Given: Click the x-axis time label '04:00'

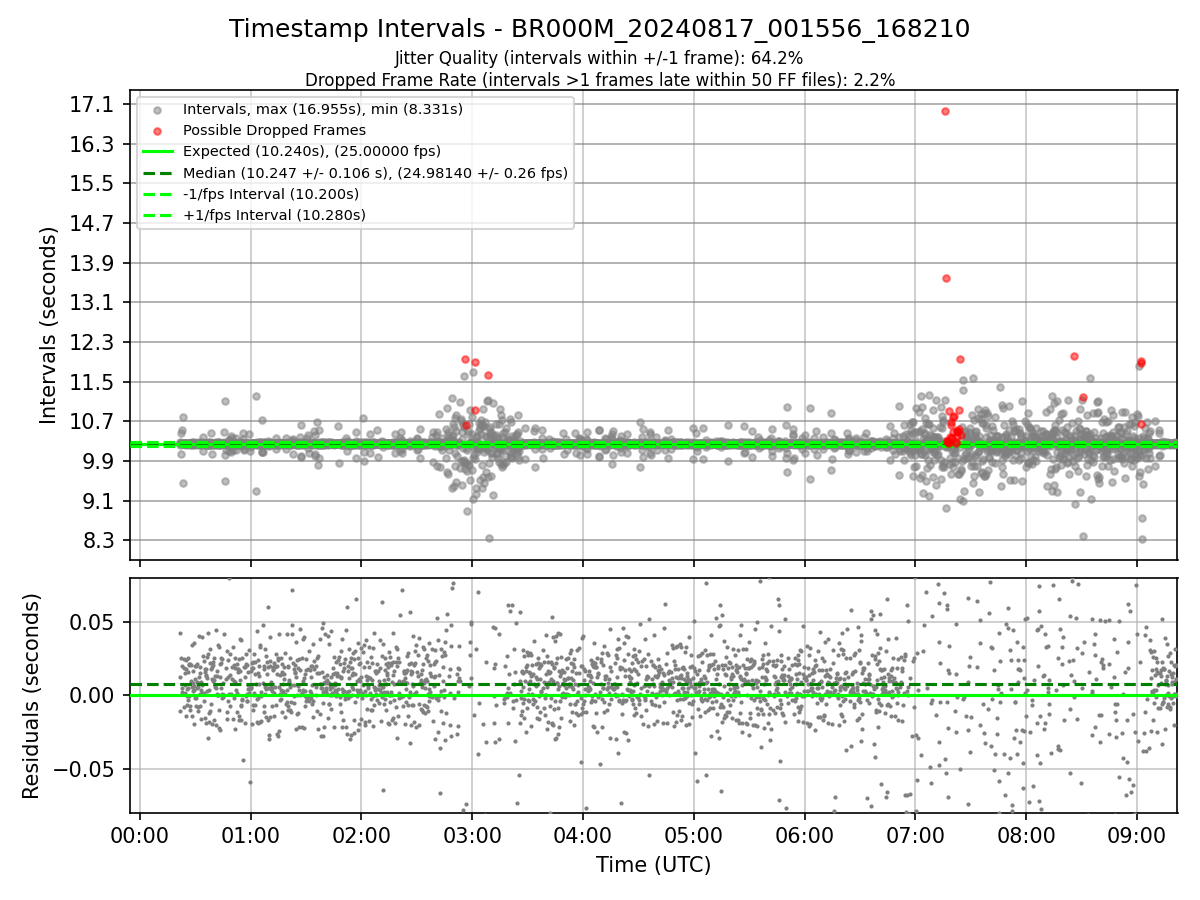Looking at the screenshot, I should click(582, 835).
